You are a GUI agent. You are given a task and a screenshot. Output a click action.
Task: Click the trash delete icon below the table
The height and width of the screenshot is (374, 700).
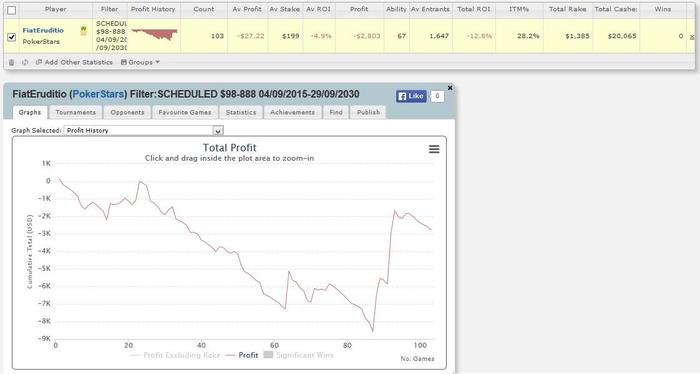tap(12, 62)
